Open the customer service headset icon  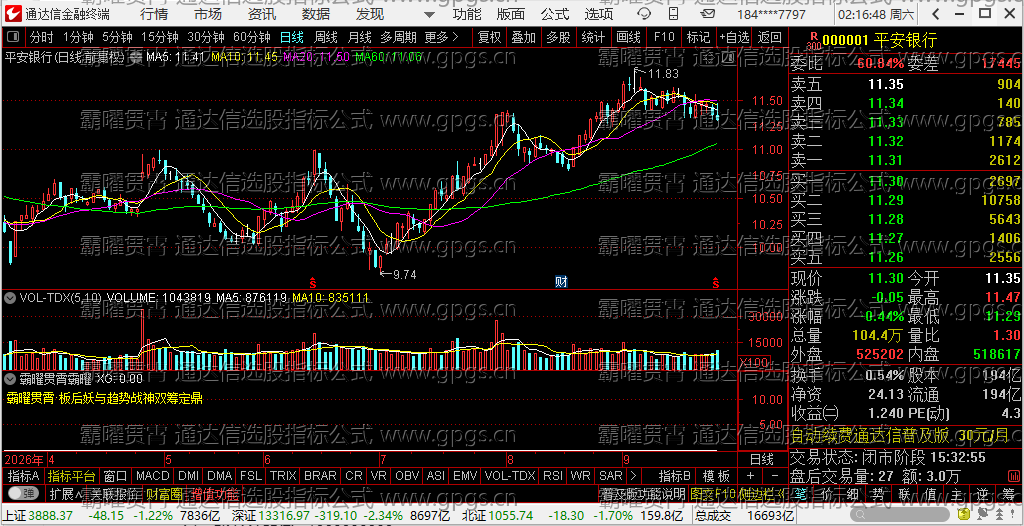pyautogui.click(x=644, y=14)
